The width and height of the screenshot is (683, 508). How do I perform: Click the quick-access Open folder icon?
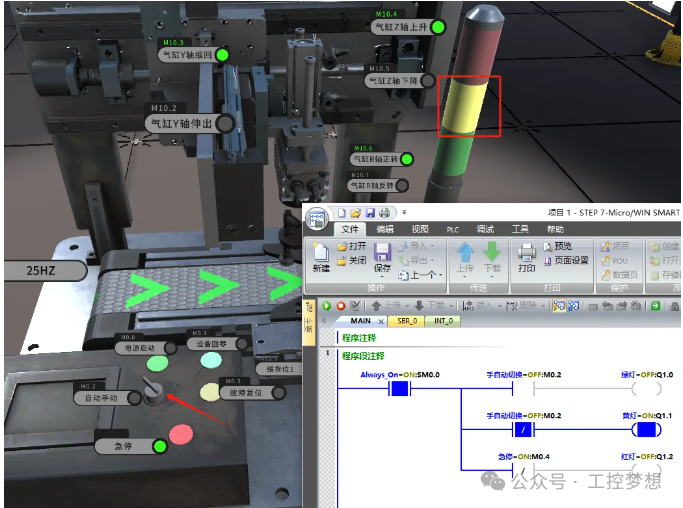(x=356, y=213)
